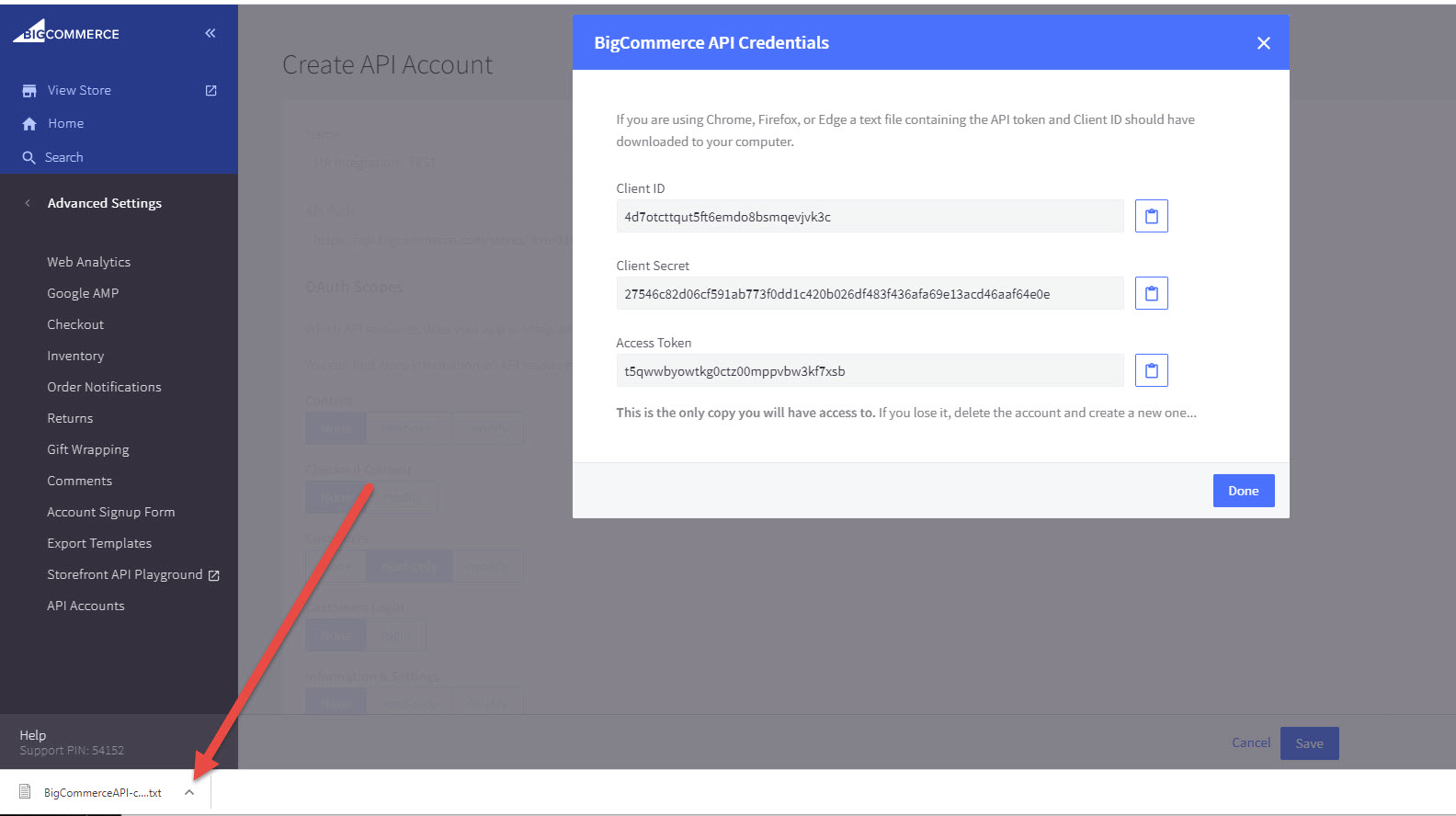Screen dimensions: 1456x816
Task: Click the Access Token field
Action: pos(870,370)
